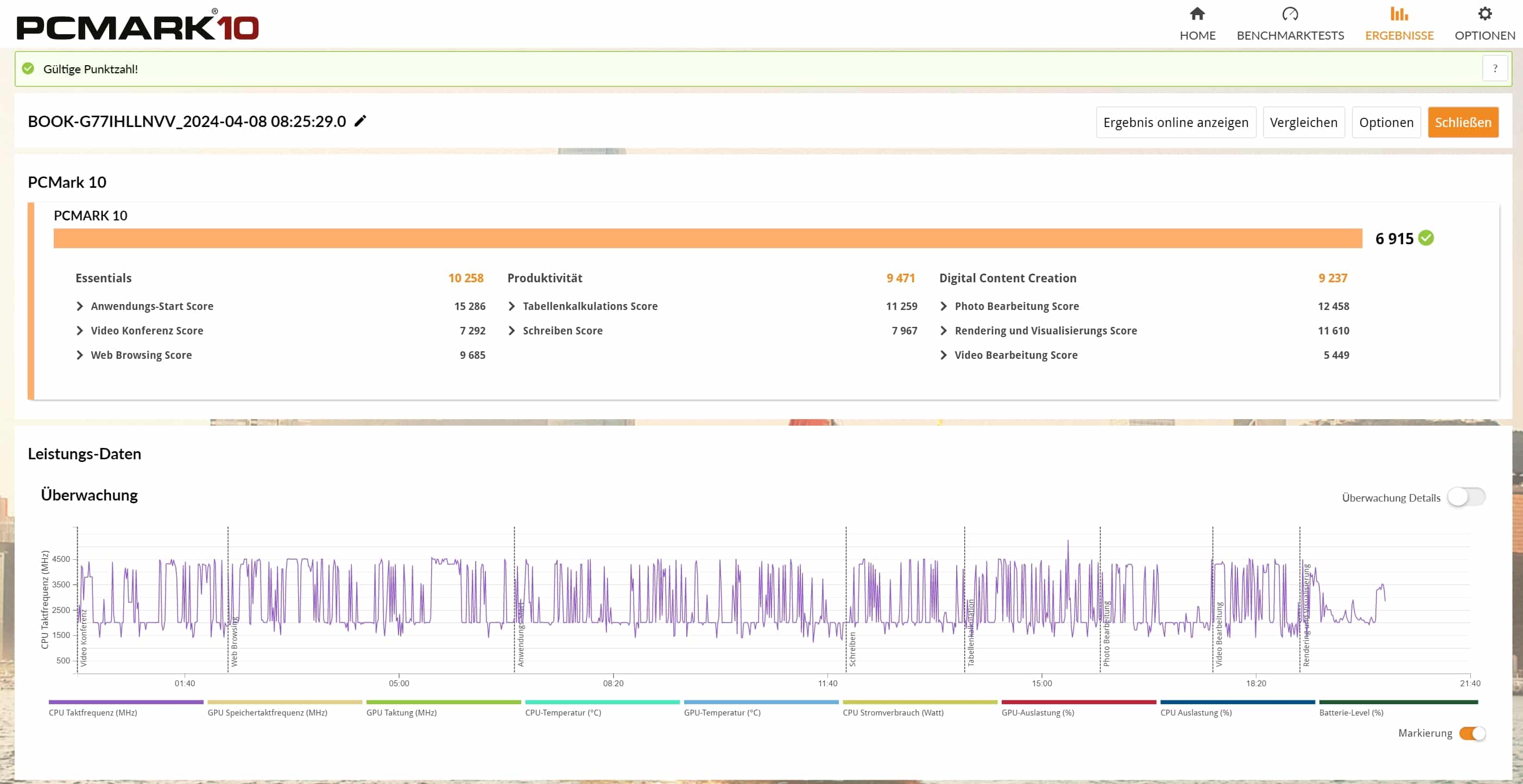Click the Vergleichen button
The image size is (1523, 784).
pyautogui.click(x=1303, y=122)
